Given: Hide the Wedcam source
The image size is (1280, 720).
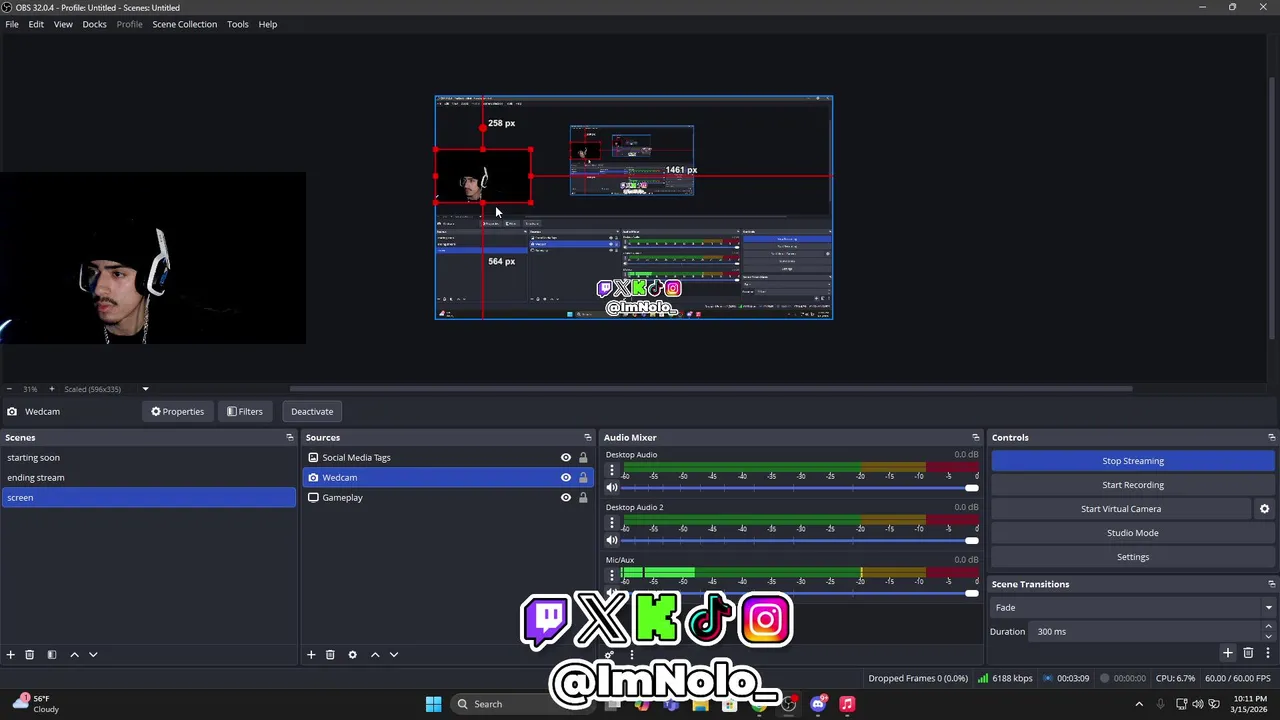Looking at the screenshot, I should pos(566,478).
